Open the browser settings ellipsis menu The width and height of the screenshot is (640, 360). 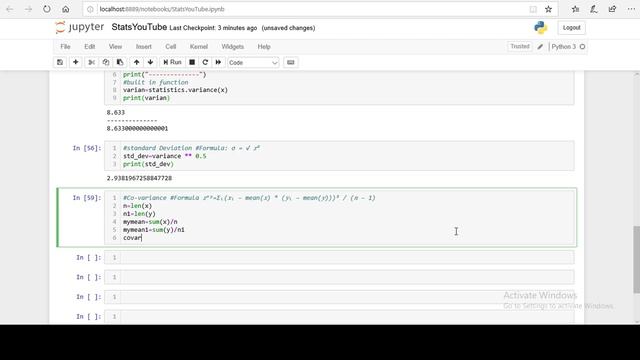[x=631, y=9]
